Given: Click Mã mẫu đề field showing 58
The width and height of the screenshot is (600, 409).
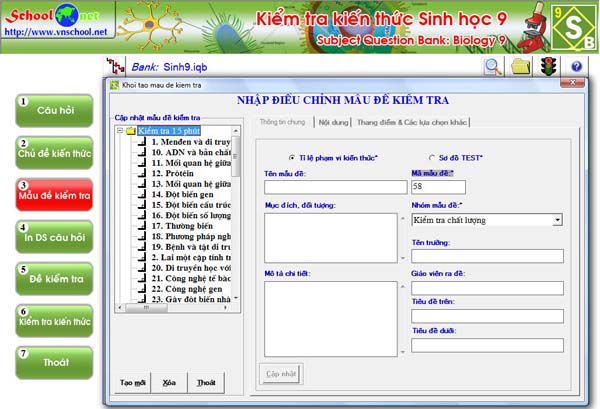Looking at the screenshot, I should tap(439, 187).
